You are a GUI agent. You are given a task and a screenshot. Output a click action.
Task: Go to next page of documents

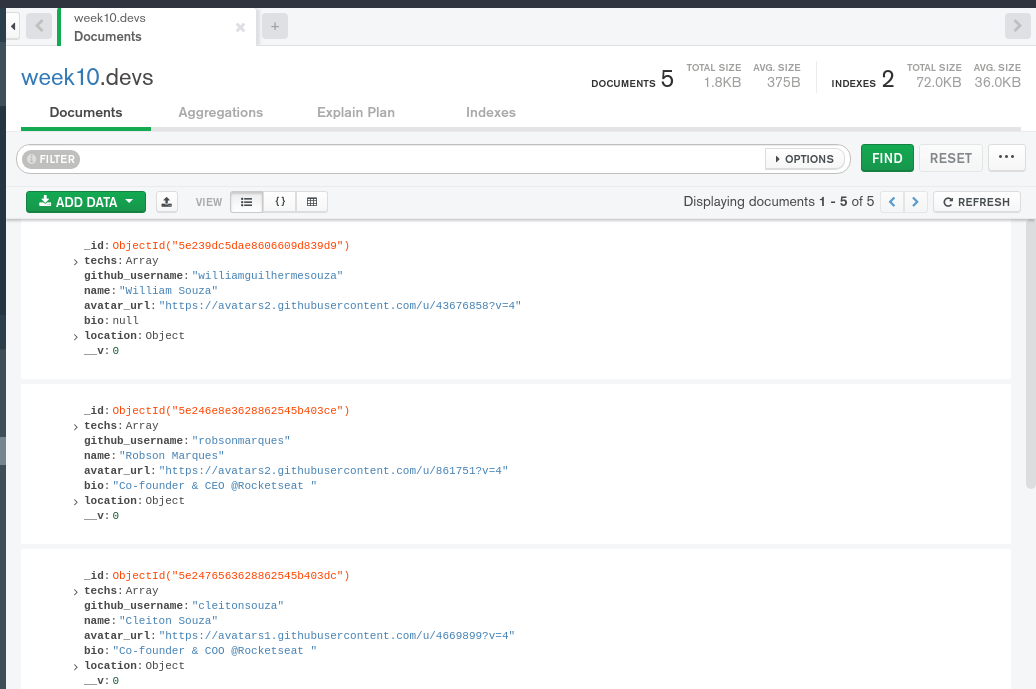point(915,202)
